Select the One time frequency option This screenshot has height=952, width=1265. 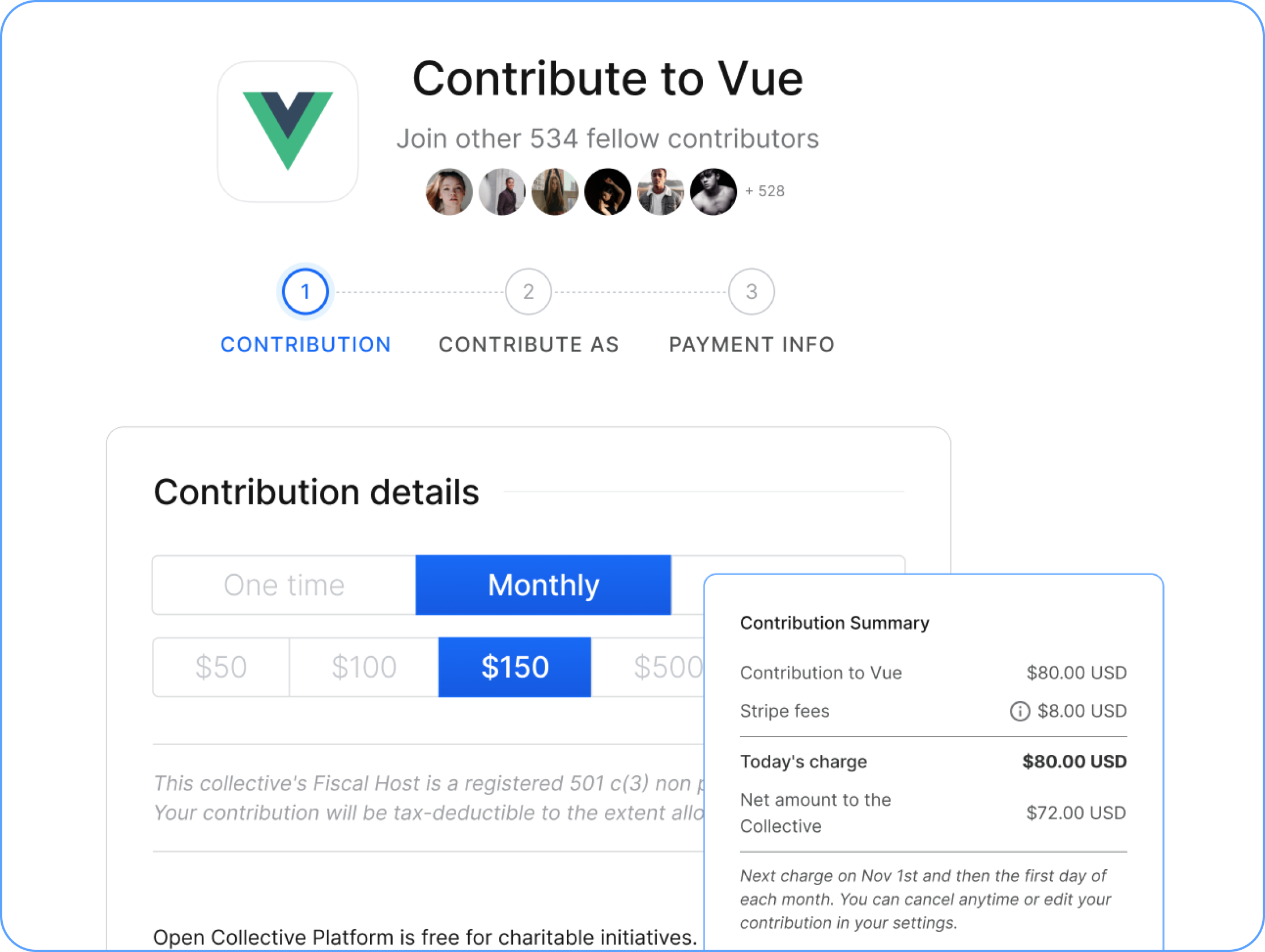tap(283, 585)
